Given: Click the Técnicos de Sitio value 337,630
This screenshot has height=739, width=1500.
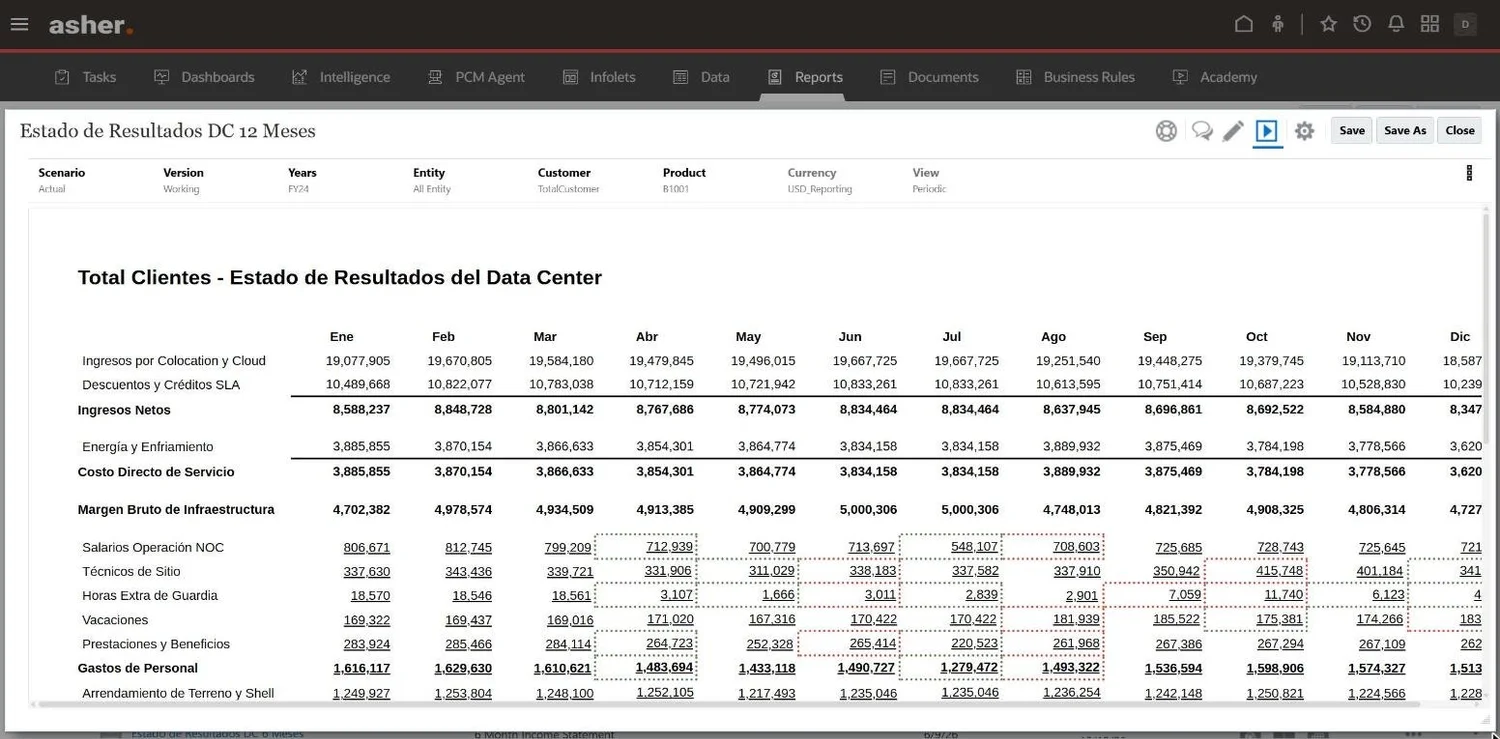Looking at the screenshot, I should pos(367,572).
